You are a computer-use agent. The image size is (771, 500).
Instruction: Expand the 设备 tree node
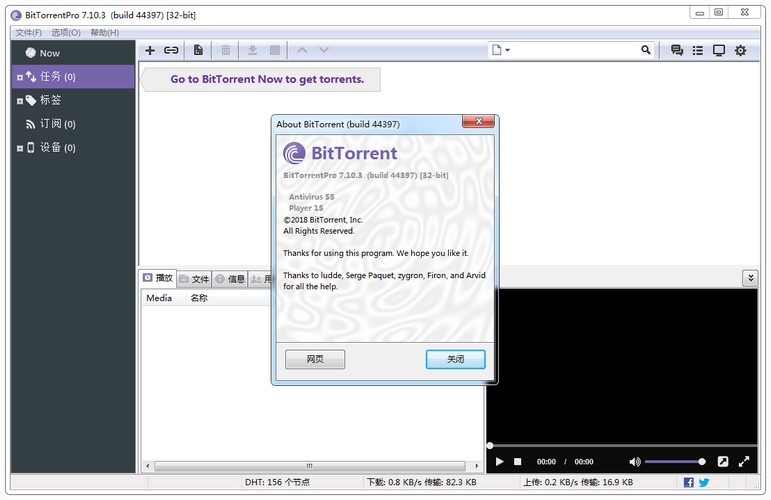point(20,148)
